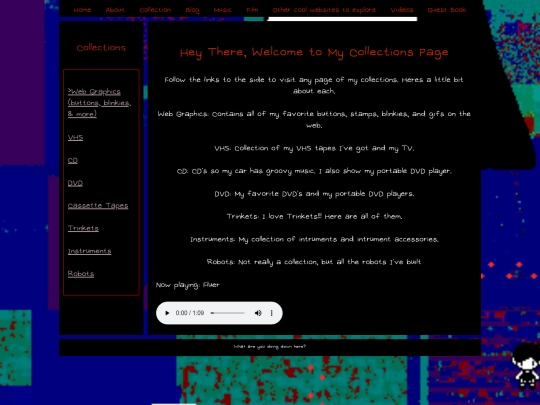Open the audio player more-options menu
Viewport: 540px width, 405px height.
(272, 313)
